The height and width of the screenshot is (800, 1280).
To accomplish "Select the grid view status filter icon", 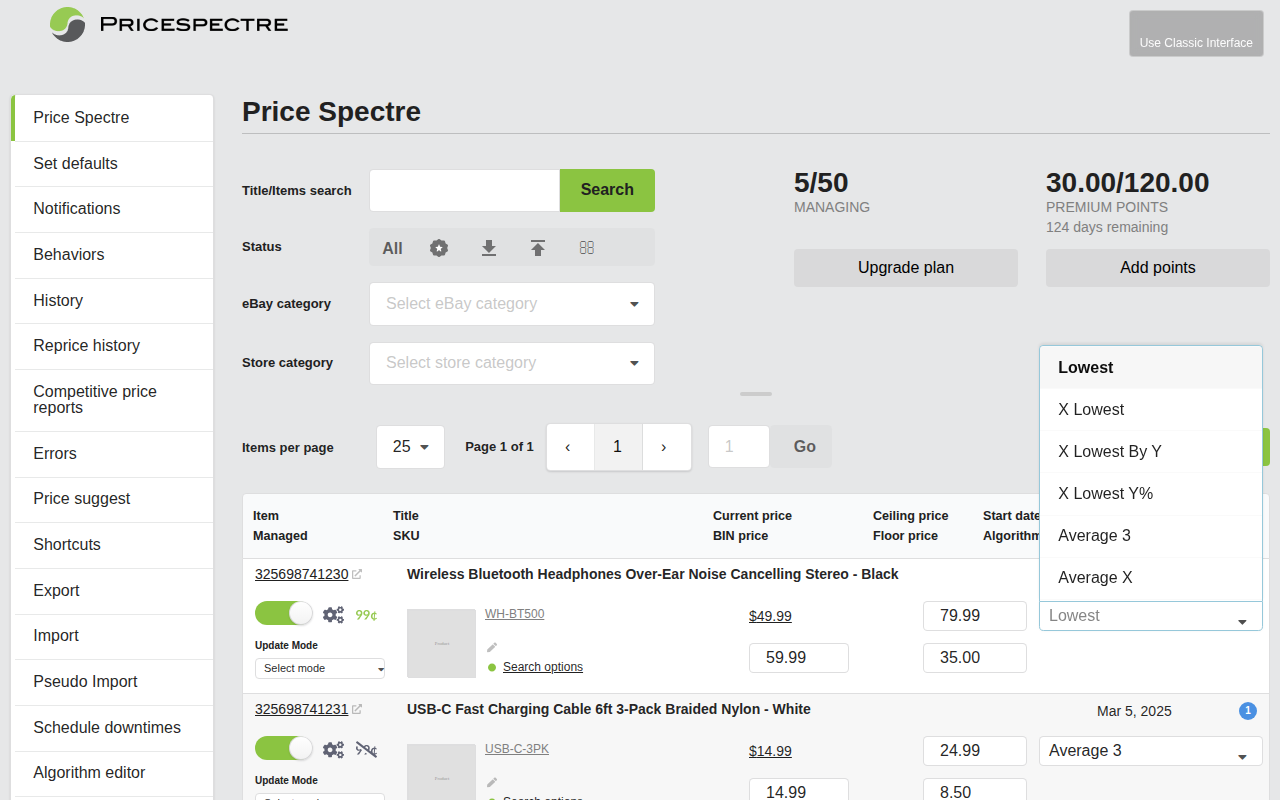I will (x=587, y=247).
